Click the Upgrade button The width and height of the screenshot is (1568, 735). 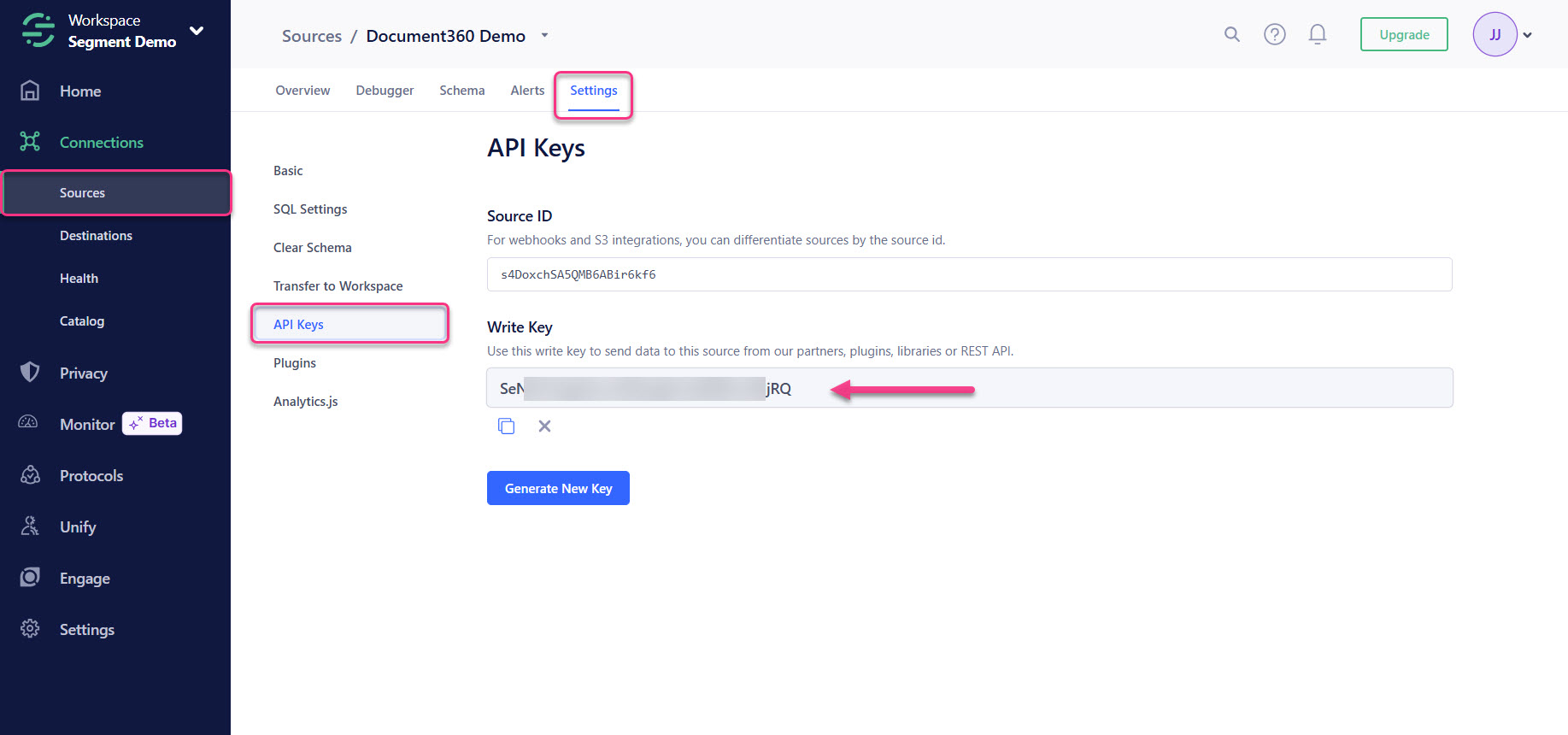[x=1404, y=34]
